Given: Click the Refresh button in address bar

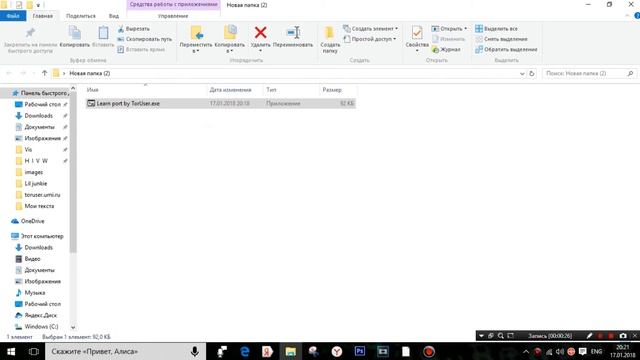Looking at the screenshot, I should coord(531,73).
